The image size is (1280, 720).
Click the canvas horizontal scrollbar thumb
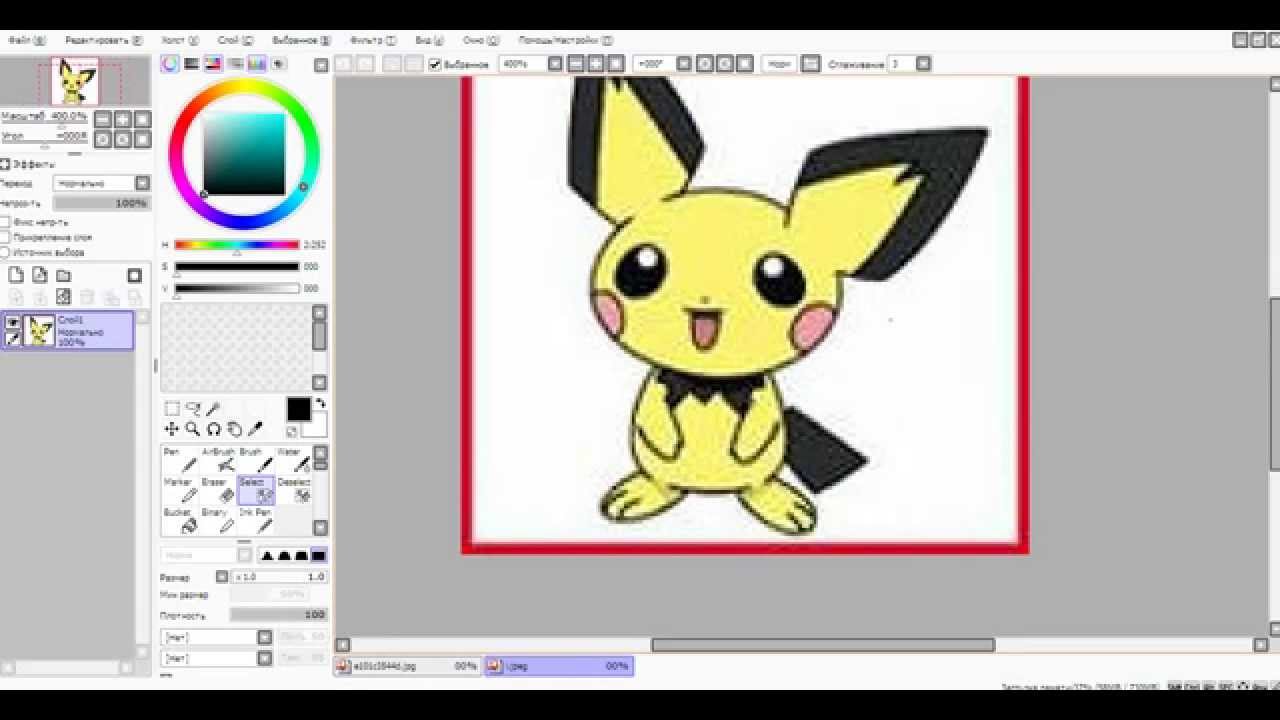pyautogui.click(x=823, y=645)
